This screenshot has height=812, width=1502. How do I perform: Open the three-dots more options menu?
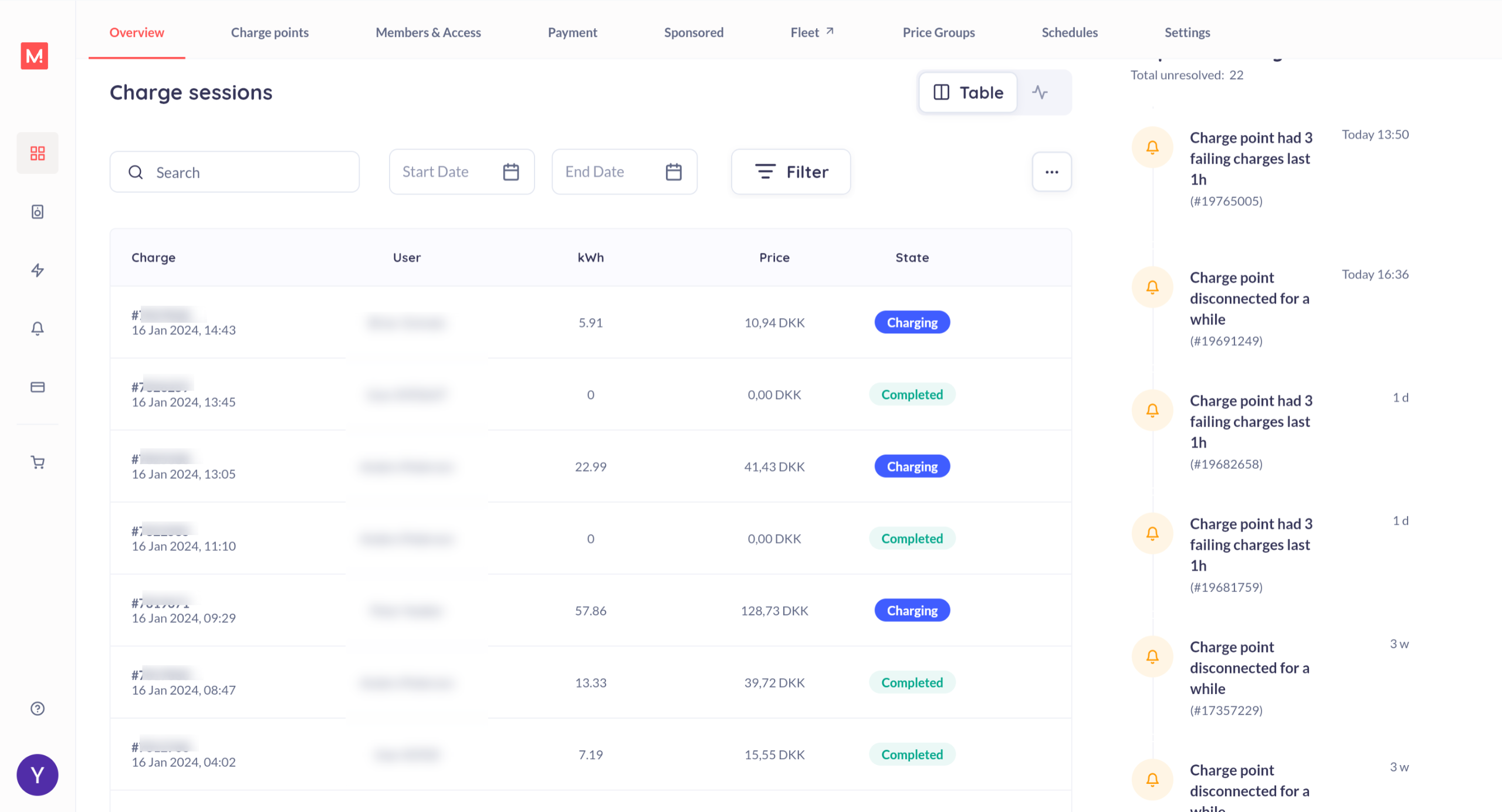[x=1051, y=172]
